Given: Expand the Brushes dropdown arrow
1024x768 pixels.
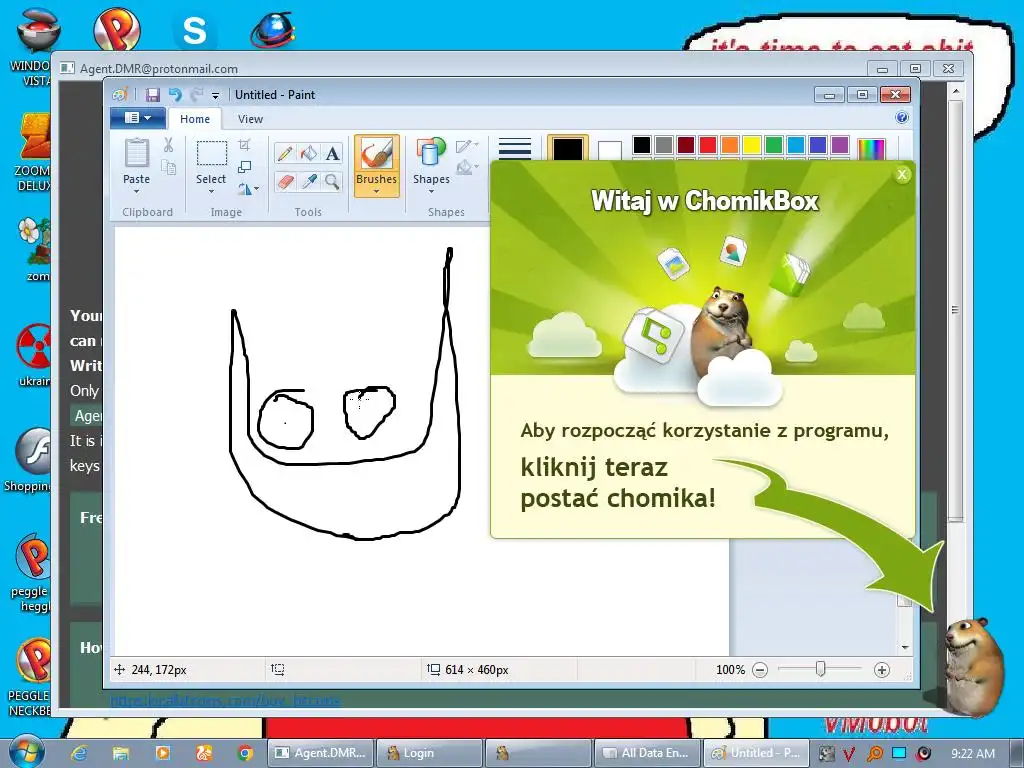Looking at the screenshot, I should 377,192.
